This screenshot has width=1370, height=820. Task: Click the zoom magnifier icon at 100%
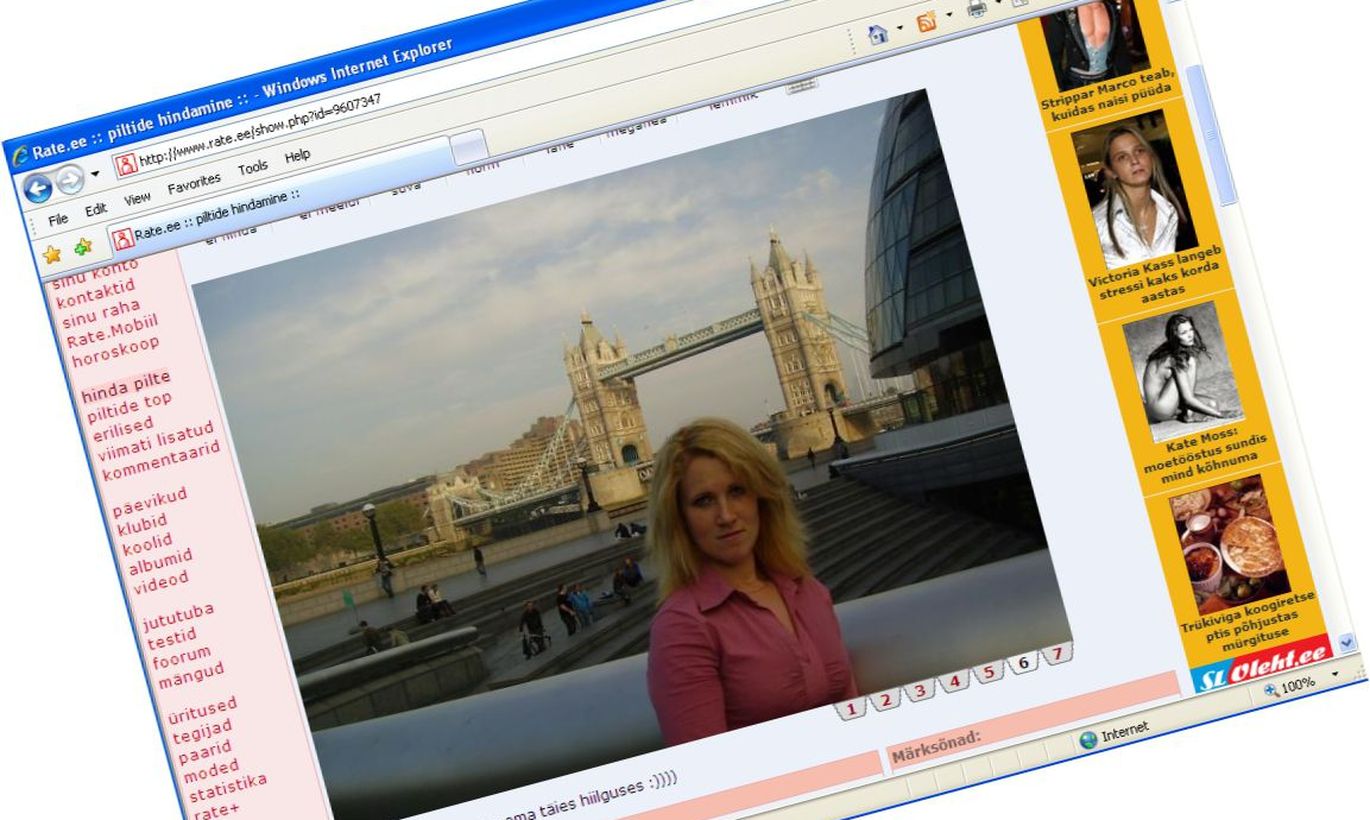pos(1270,690)
